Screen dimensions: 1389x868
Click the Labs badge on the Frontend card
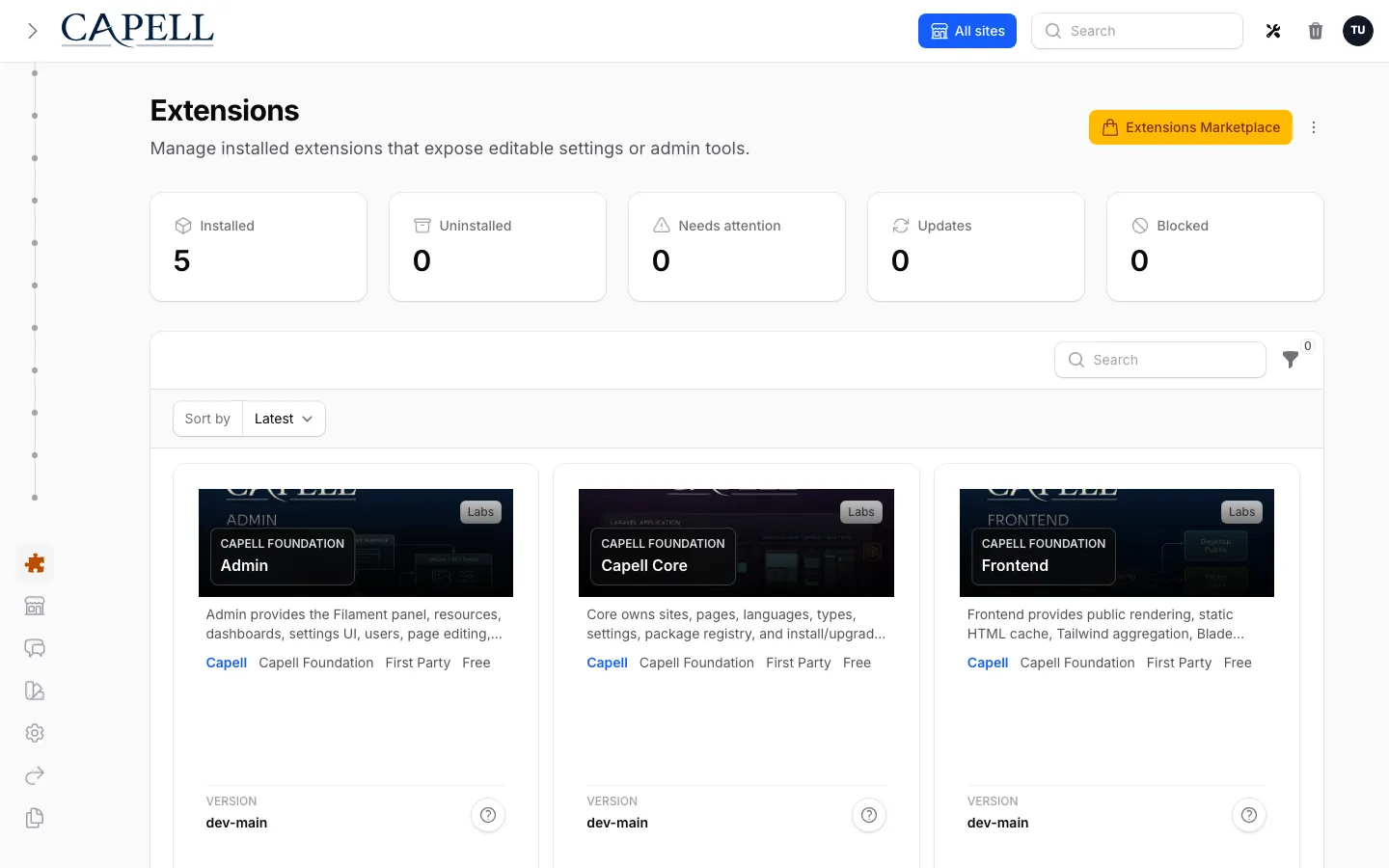pos(1242,512)
